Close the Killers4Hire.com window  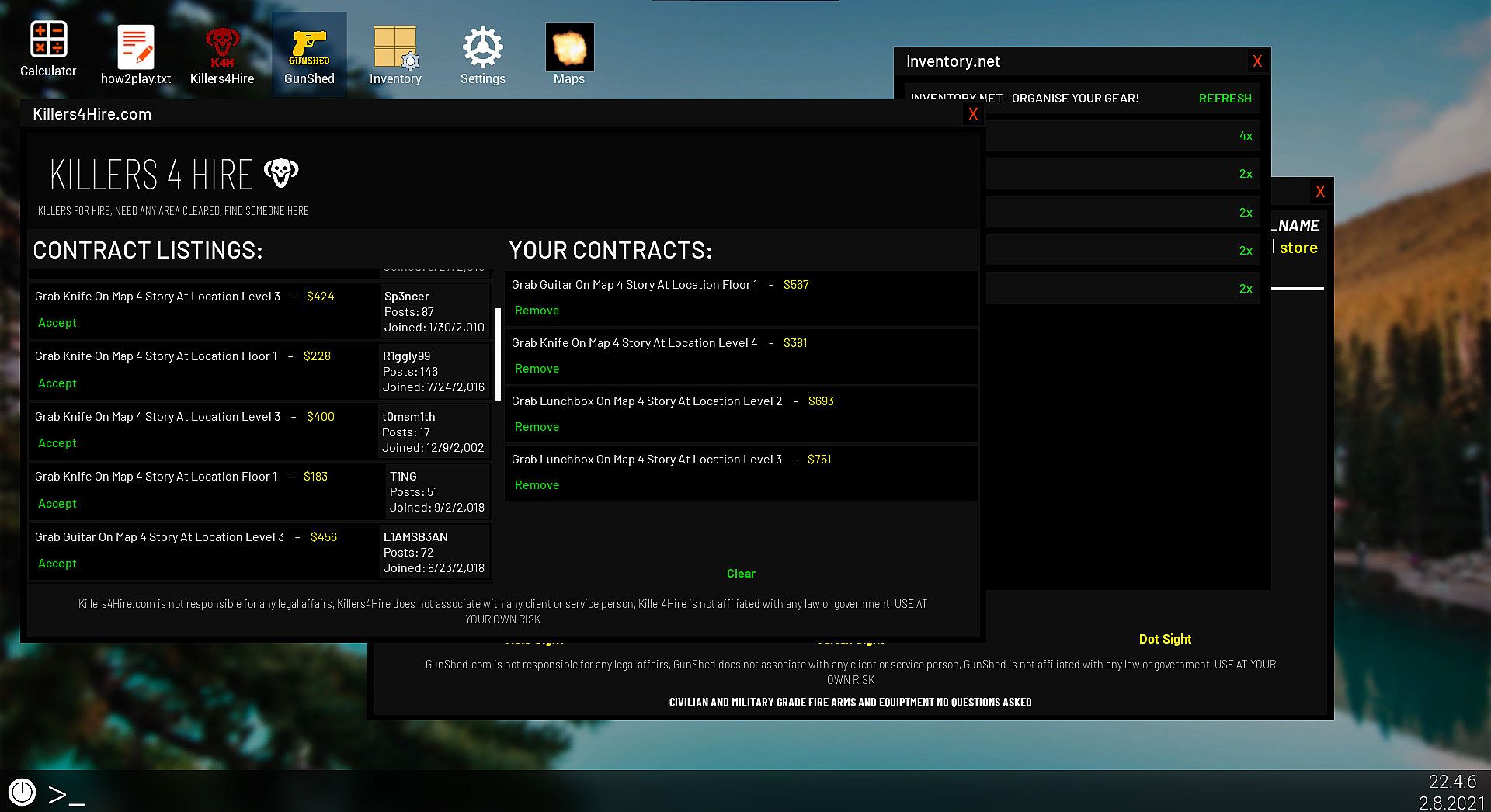973,114
